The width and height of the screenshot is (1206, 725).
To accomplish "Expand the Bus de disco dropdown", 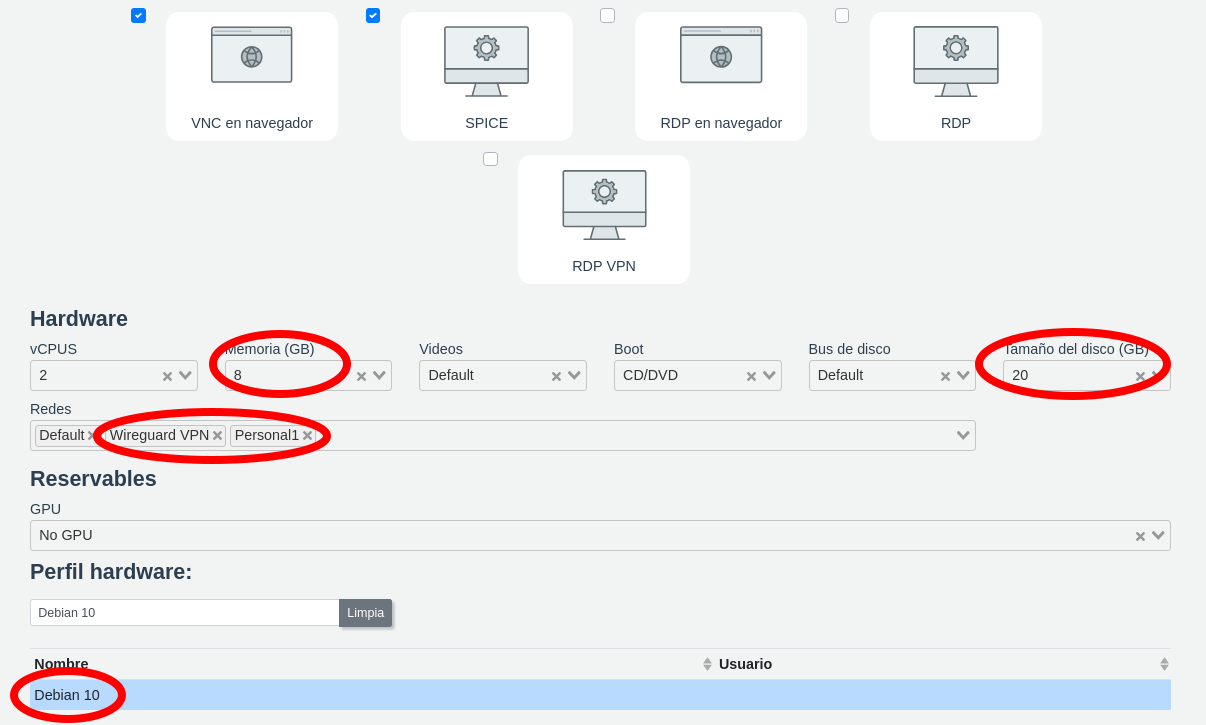I will coord(963,376).
